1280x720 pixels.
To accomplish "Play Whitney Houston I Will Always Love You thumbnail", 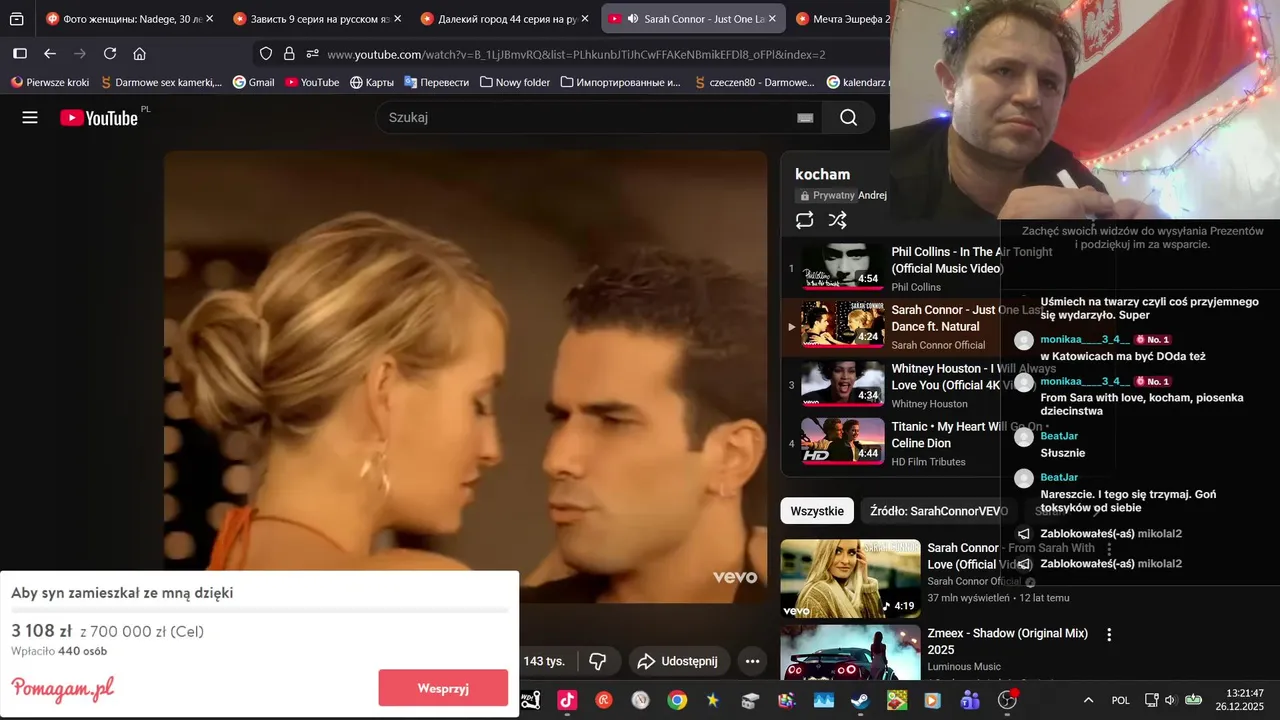I will point(842,384).
